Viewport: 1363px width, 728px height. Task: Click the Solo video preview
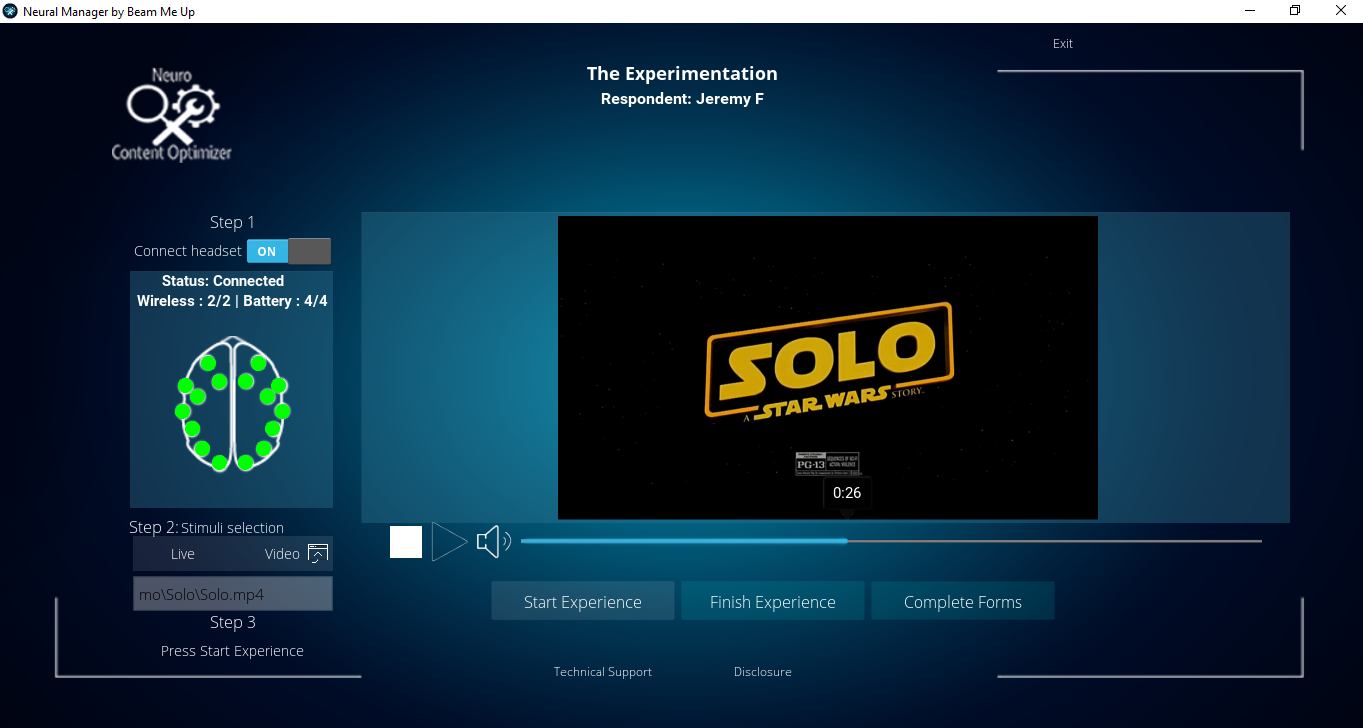[828, 367]
